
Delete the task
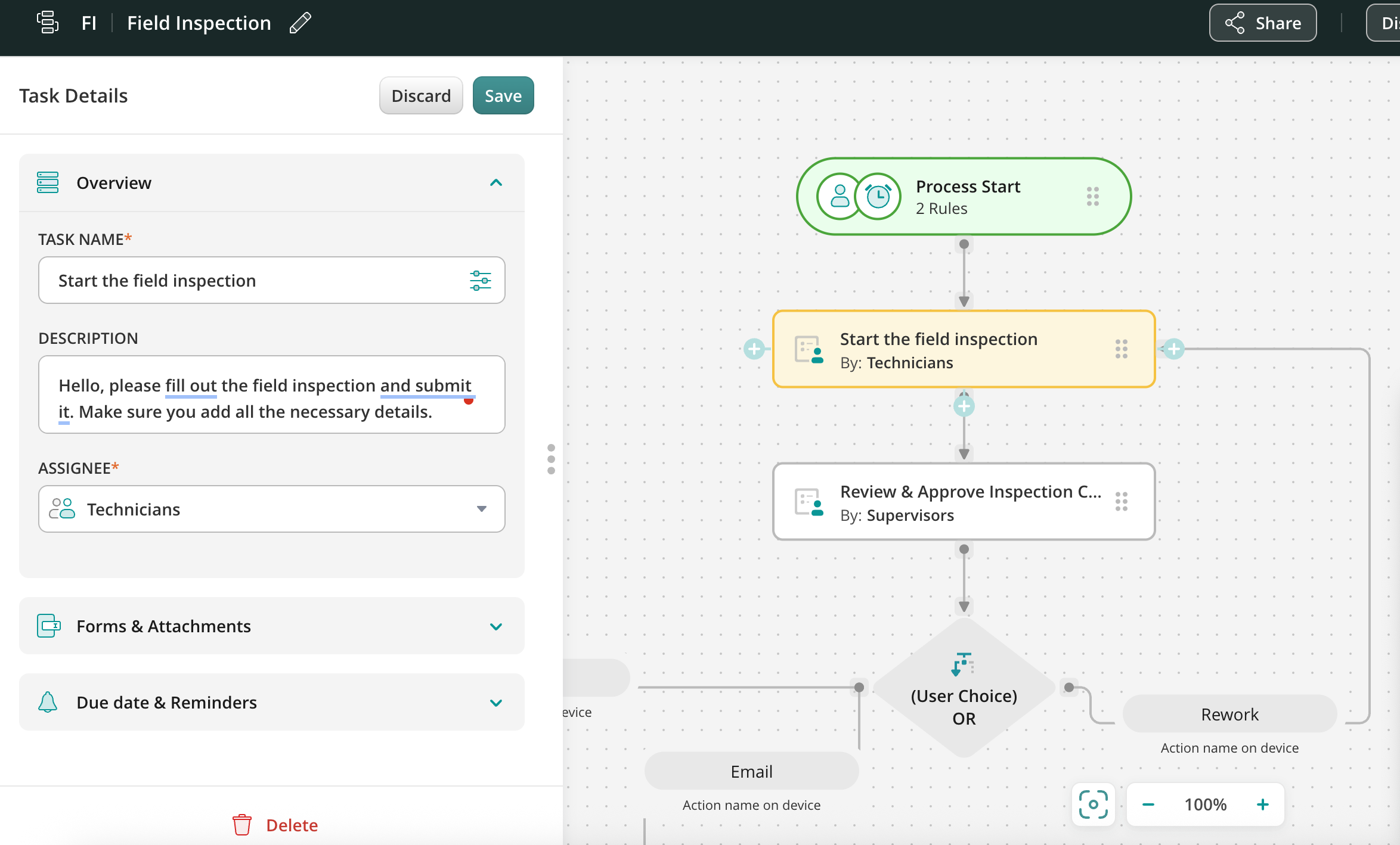275,825
